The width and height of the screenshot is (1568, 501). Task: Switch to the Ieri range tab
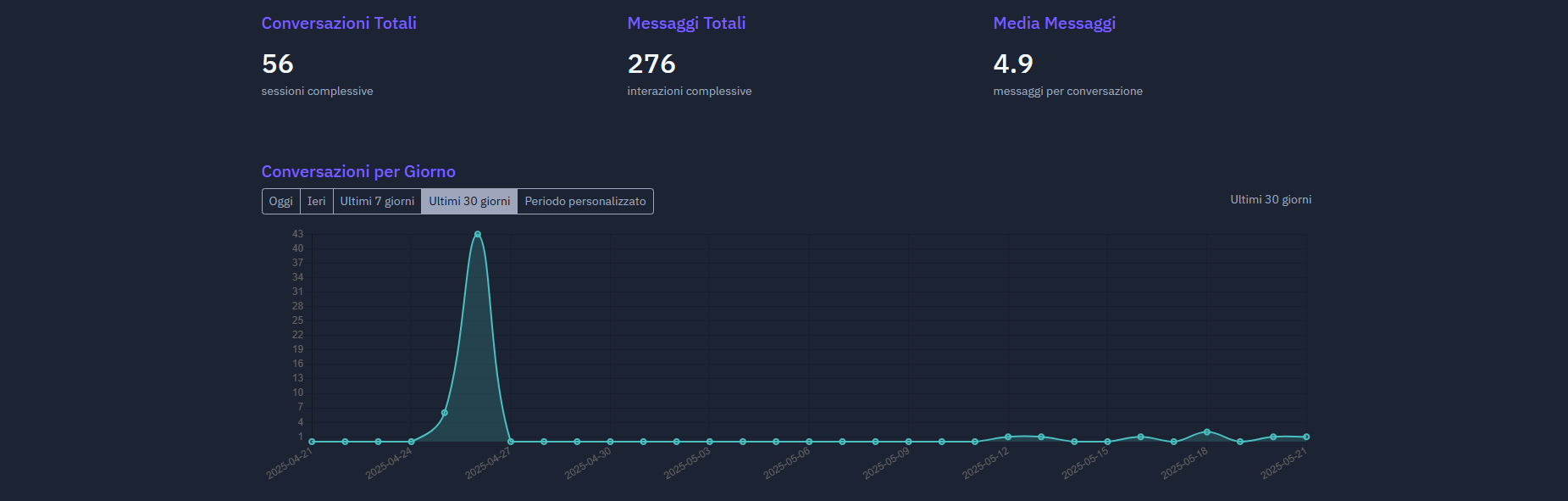pos(317,202)
